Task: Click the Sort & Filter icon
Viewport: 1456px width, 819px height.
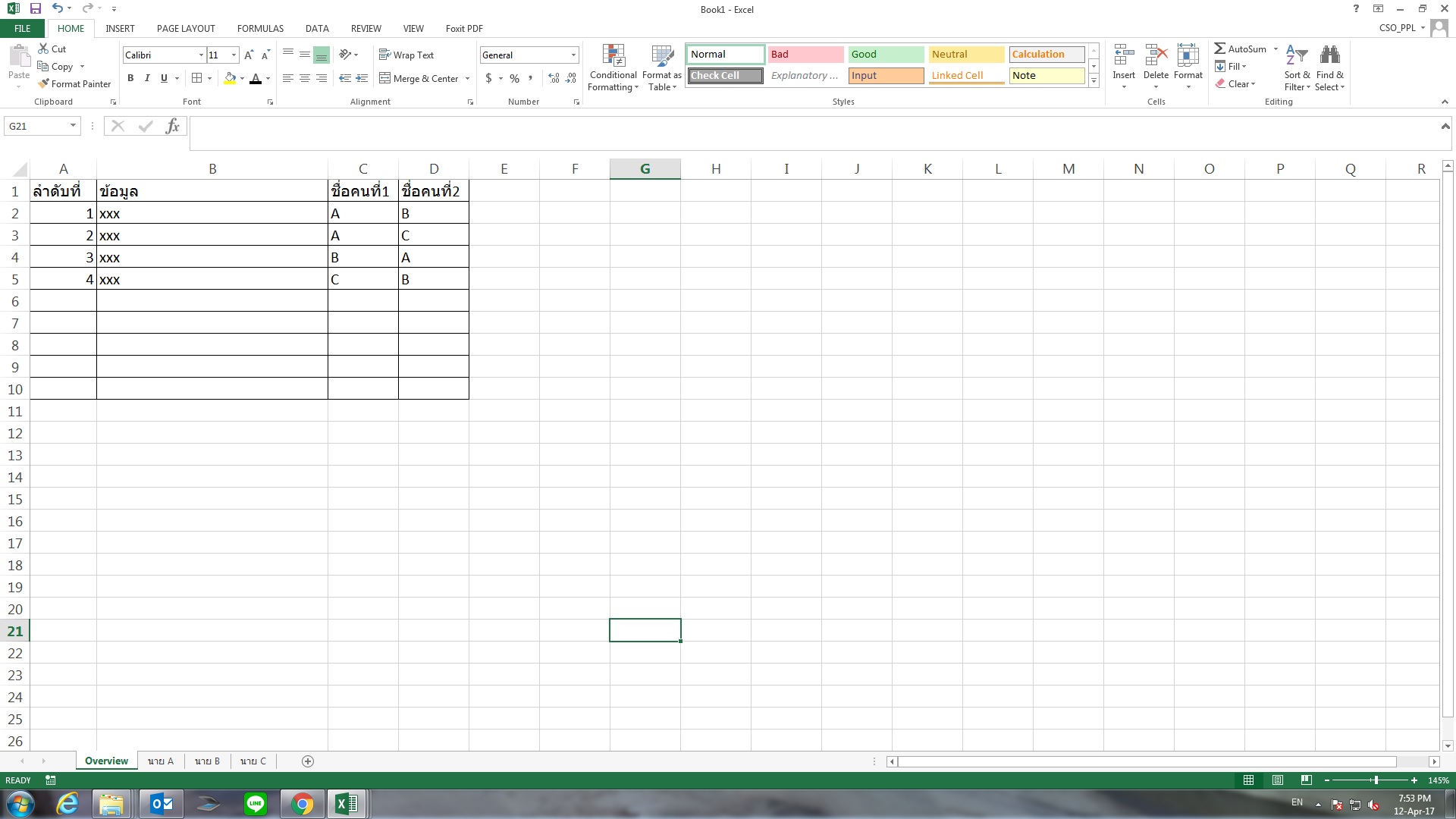Action: click(x=1297, y=56)
